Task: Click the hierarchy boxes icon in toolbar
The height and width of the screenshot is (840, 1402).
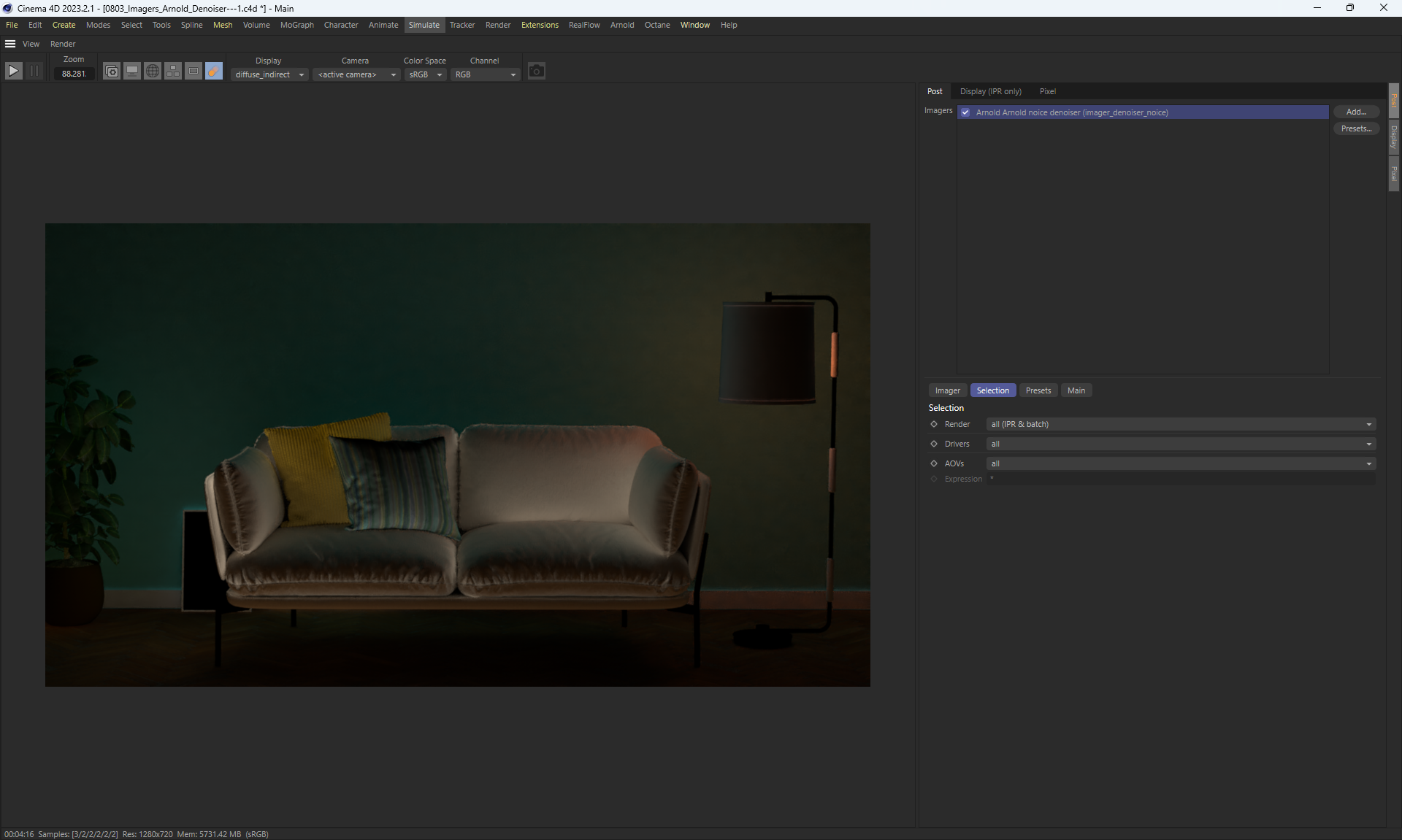Action: [x=173, y=71]
